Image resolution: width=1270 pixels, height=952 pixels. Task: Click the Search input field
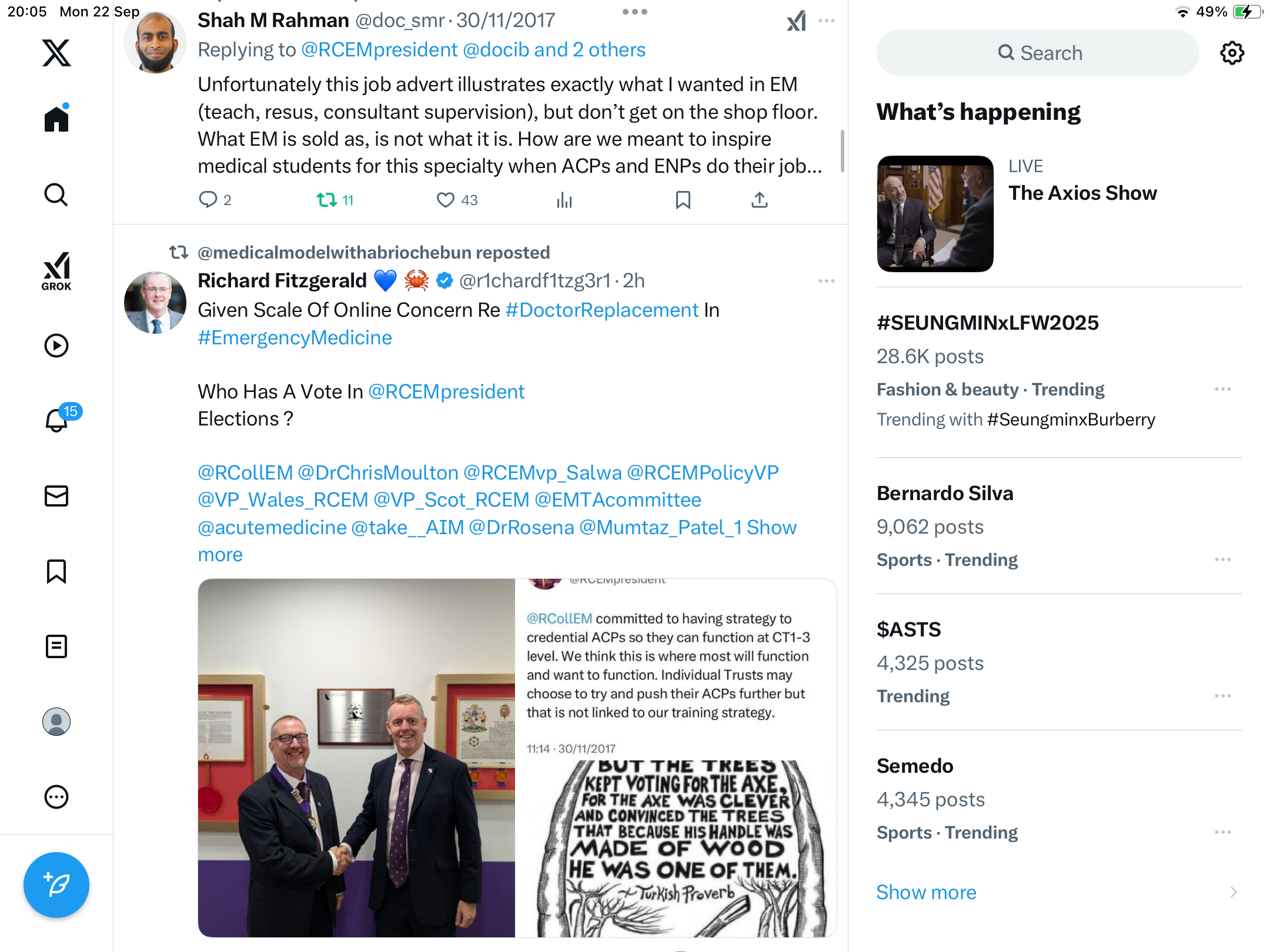click(x=1038, y=53)
